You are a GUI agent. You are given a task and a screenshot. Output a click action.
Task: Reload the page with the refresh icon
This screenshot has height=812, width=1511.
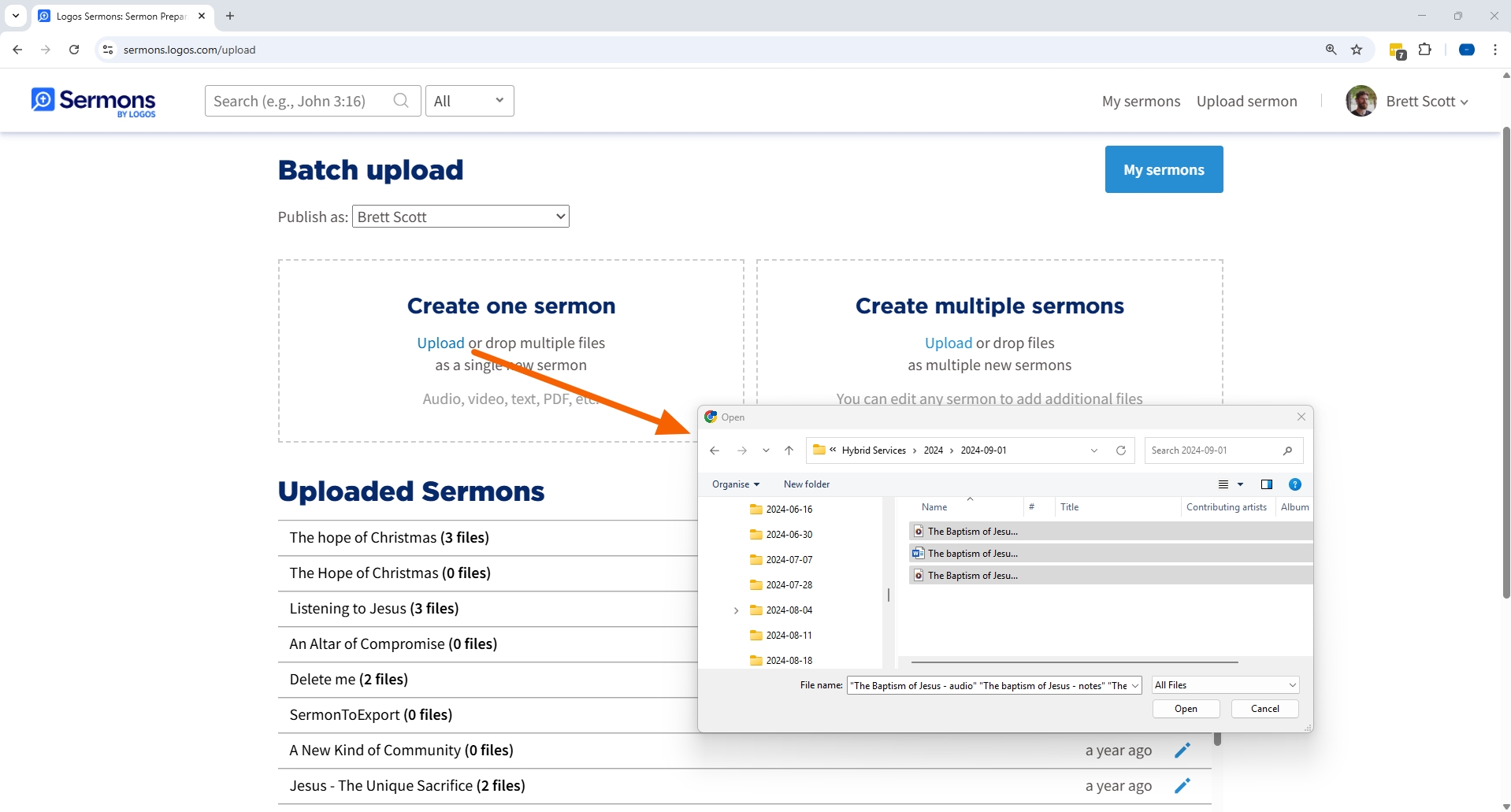pos(74,50)
